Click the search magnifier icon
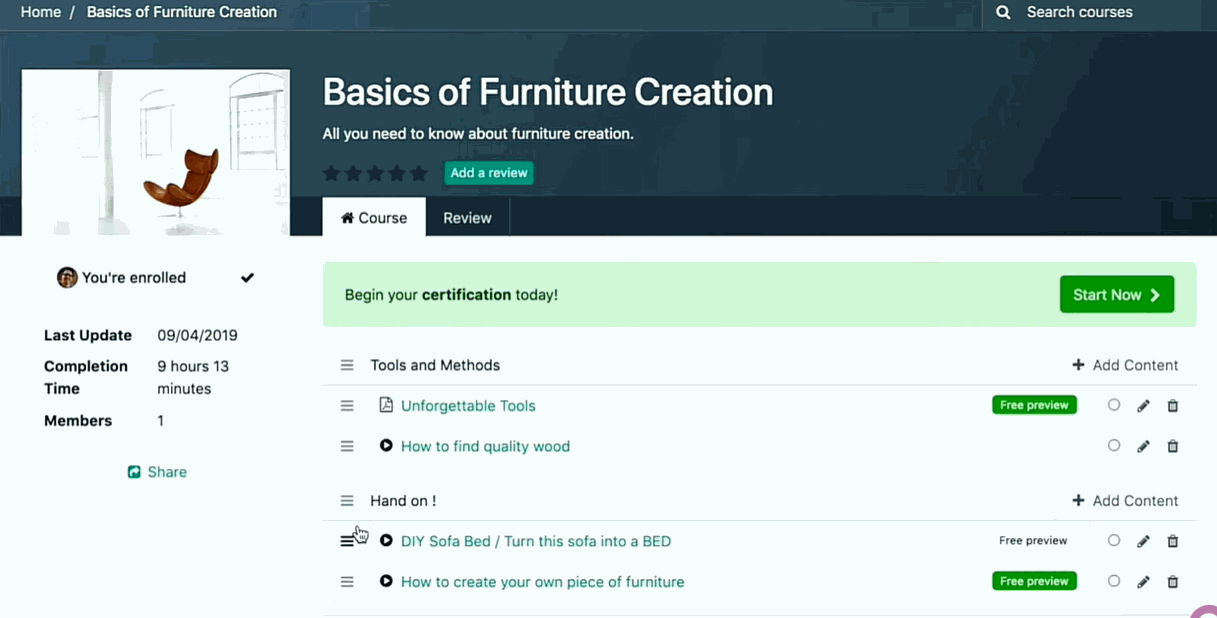Screen dimensions: 1217x618 (x=1003, y=13)
